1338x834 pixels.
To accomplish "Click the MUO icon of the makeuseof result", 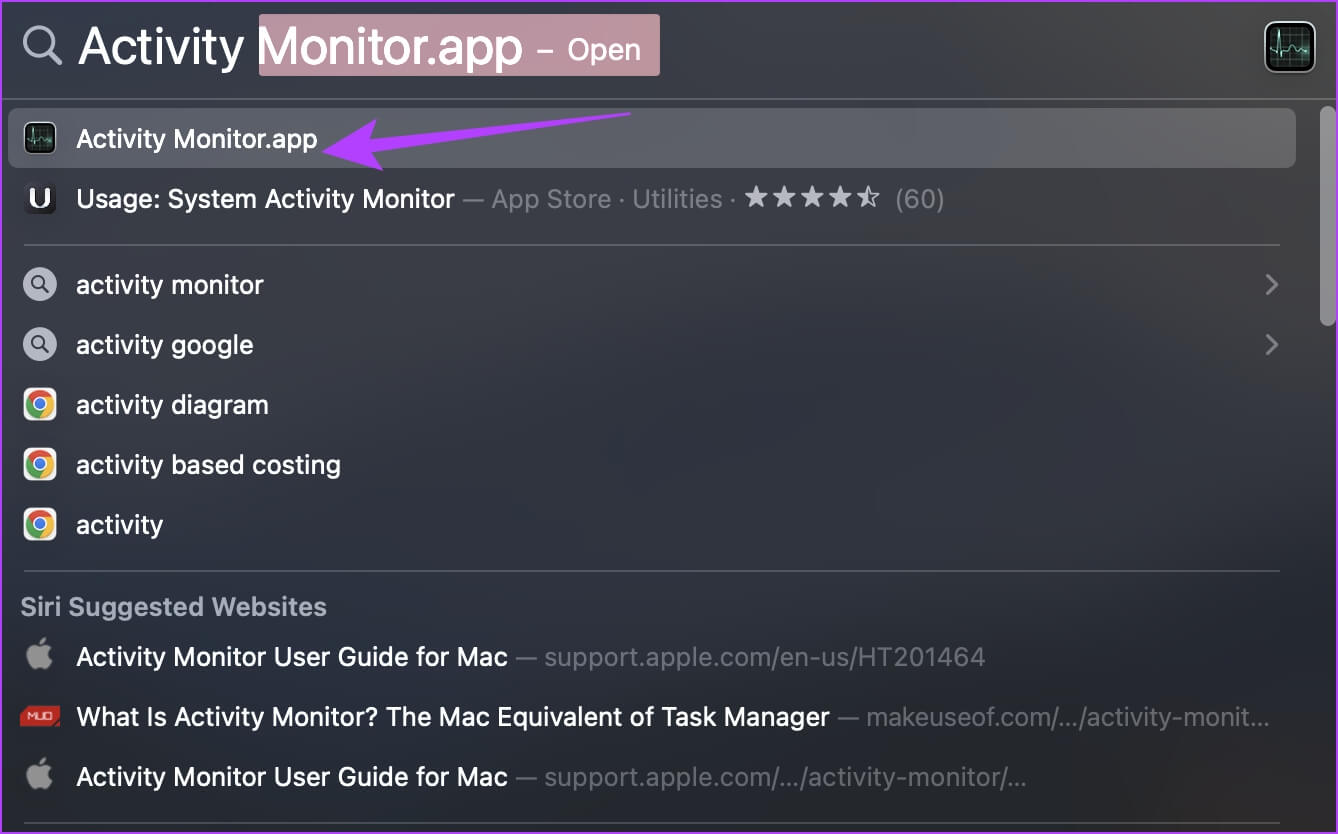I will click(x=40, y=717).
